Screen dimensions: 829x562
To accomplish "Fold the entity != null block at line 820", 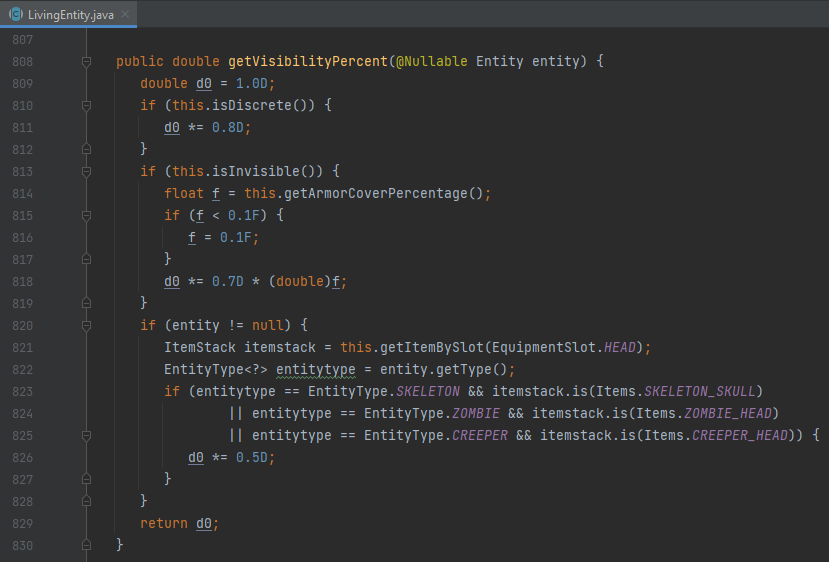I will point(86,325).
